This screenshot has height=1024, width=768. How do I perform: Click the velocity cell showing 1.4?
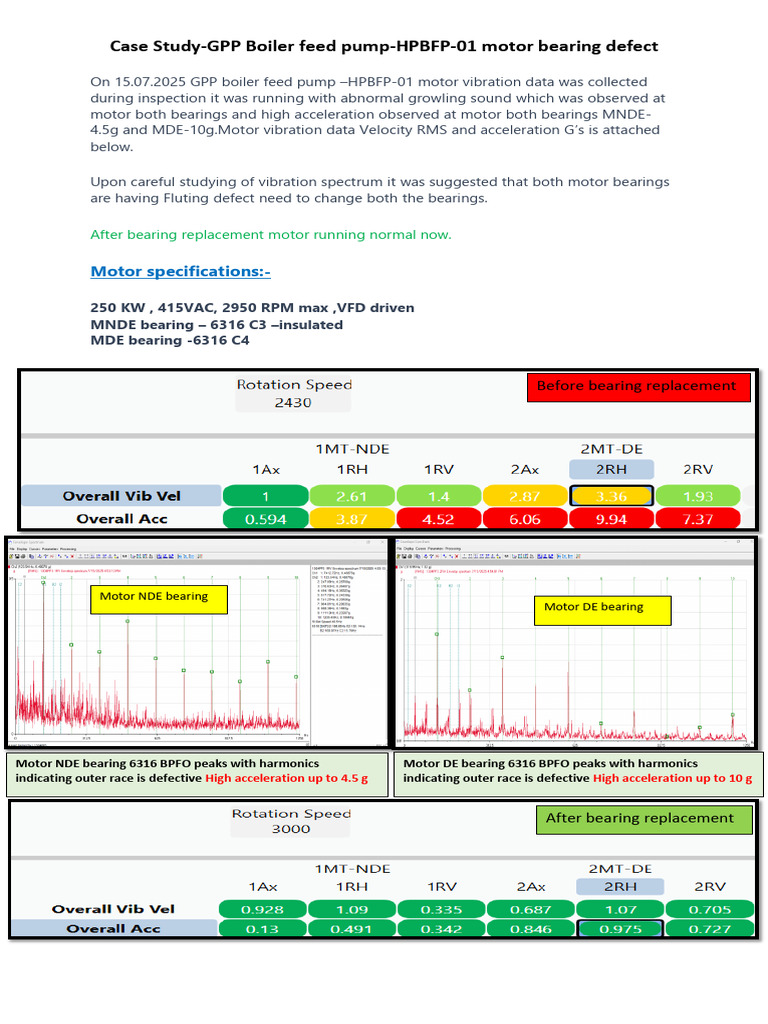pyautogui.click(x=438, y=496)
